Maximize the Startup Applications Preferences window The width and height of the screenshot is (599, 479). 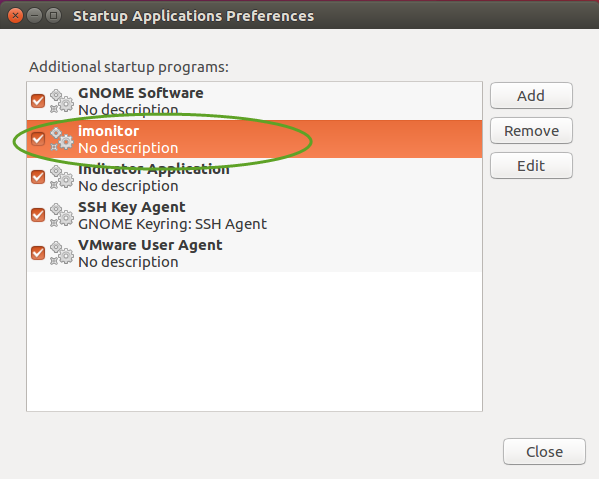click(x=53, y=16)
